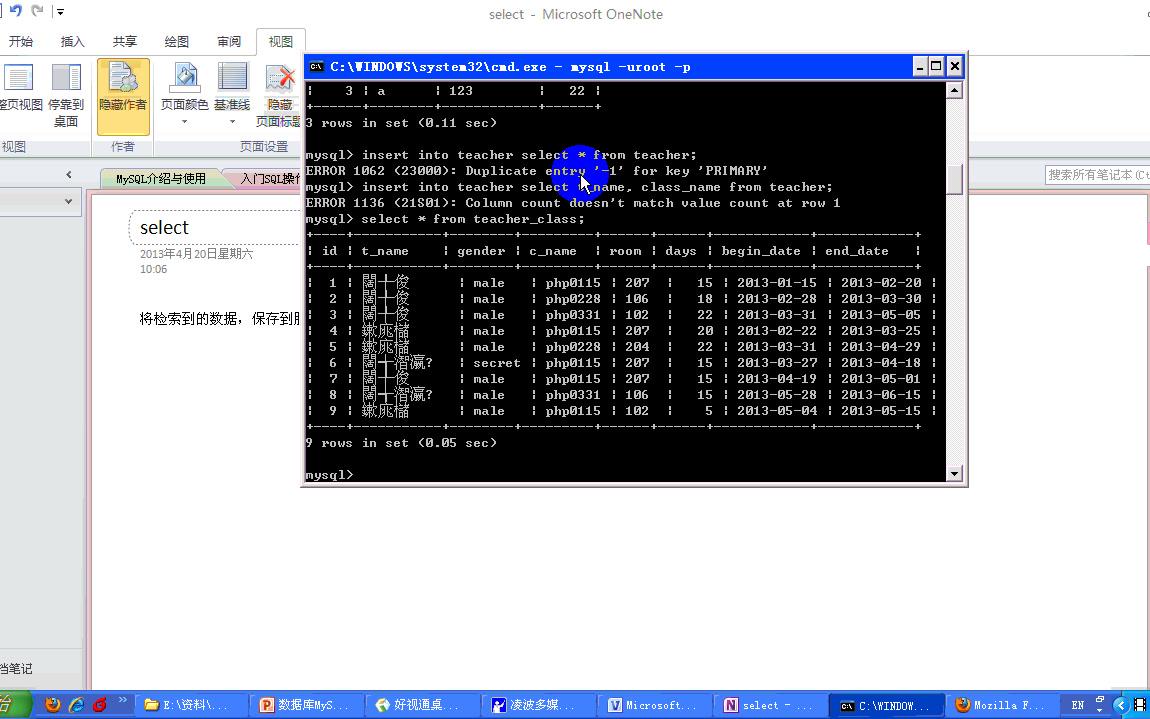1150x719 pixels.
Task: Toggle the cmd window MS-DOS system menu icon
Action: (x=316, y=66)
